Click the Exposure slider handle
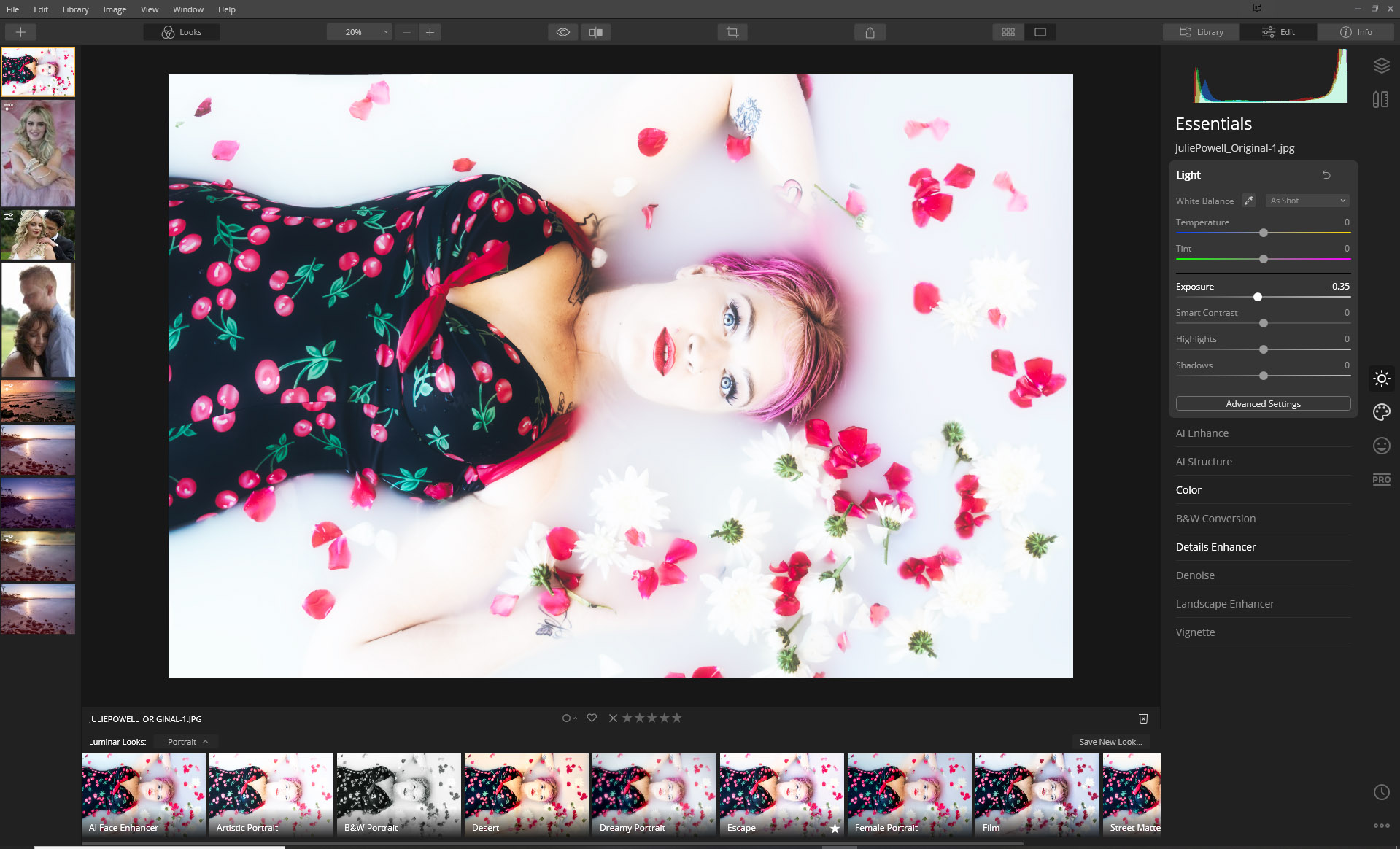The image size is (1400, 849). [x=1258, y=297]
